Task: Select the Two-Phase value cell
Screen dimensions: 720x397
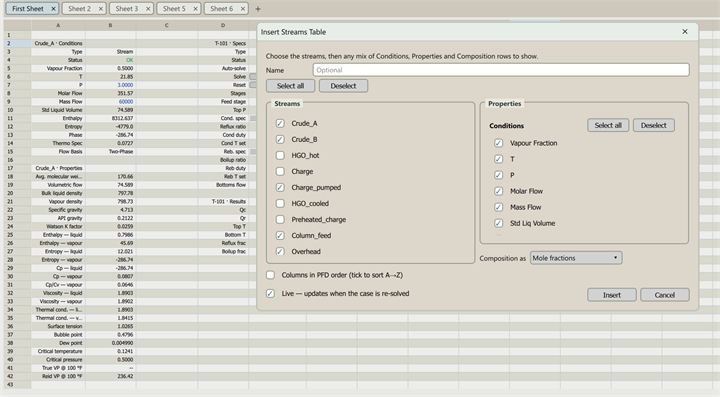Action: pos(110,151)
